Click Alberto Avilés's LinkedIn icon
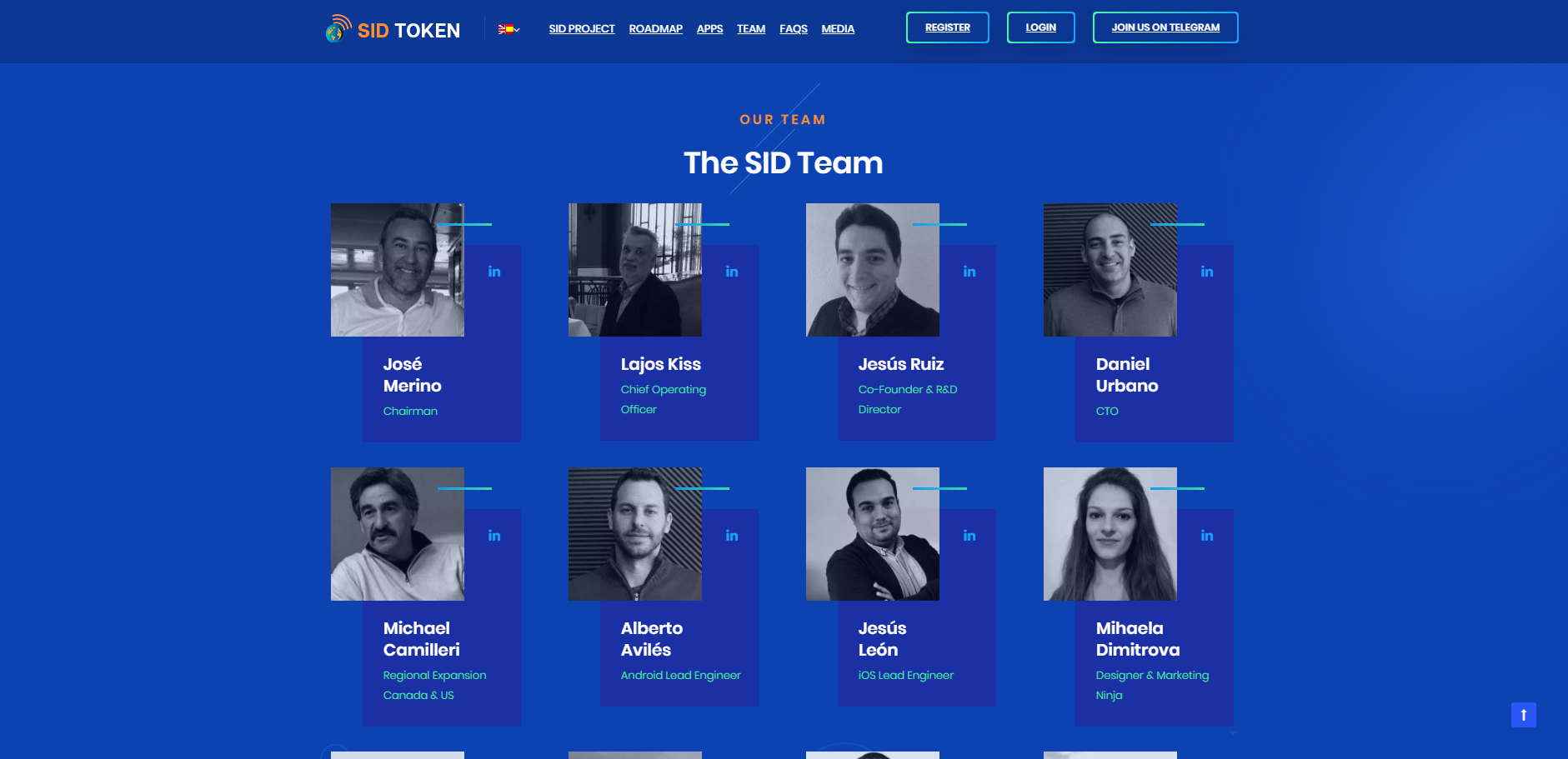The width and height of the screenshot is (1568, 759). pyautogui.click(x=732, y=536)
